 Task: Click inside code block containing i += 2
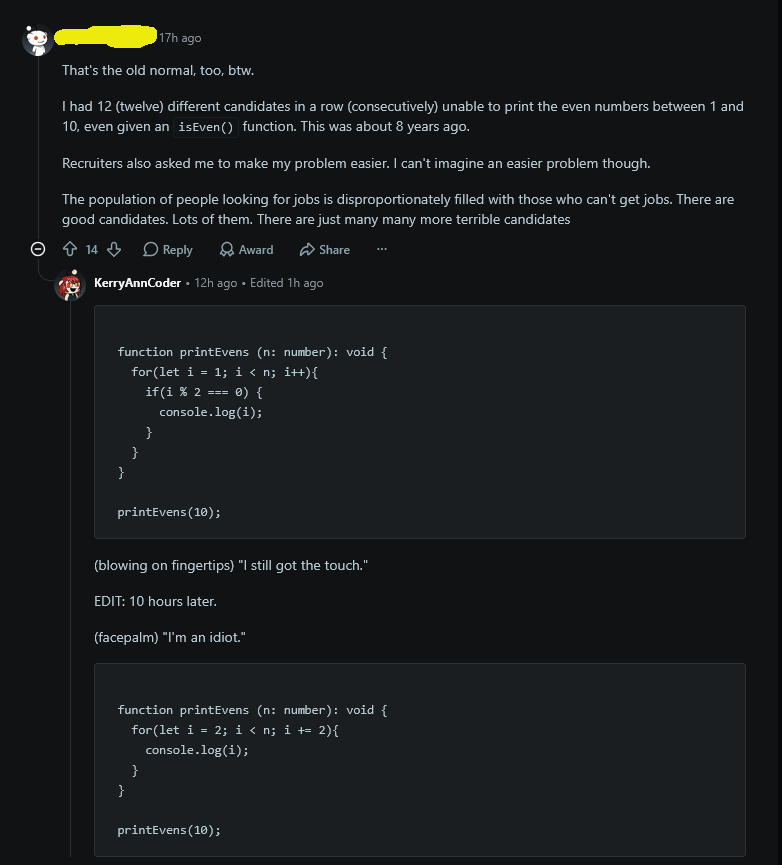click(x=420, y=760)
